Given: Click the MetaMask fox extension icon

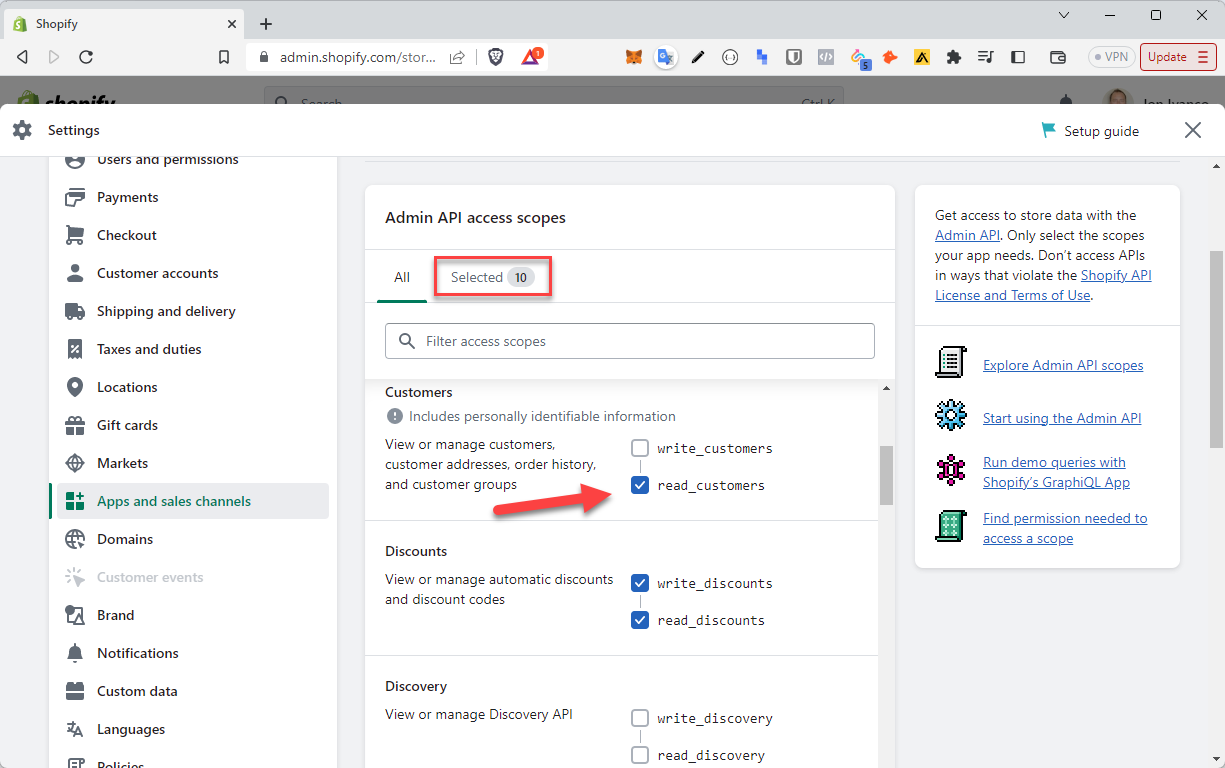Looking at the screenshot, I should point(634,57).
